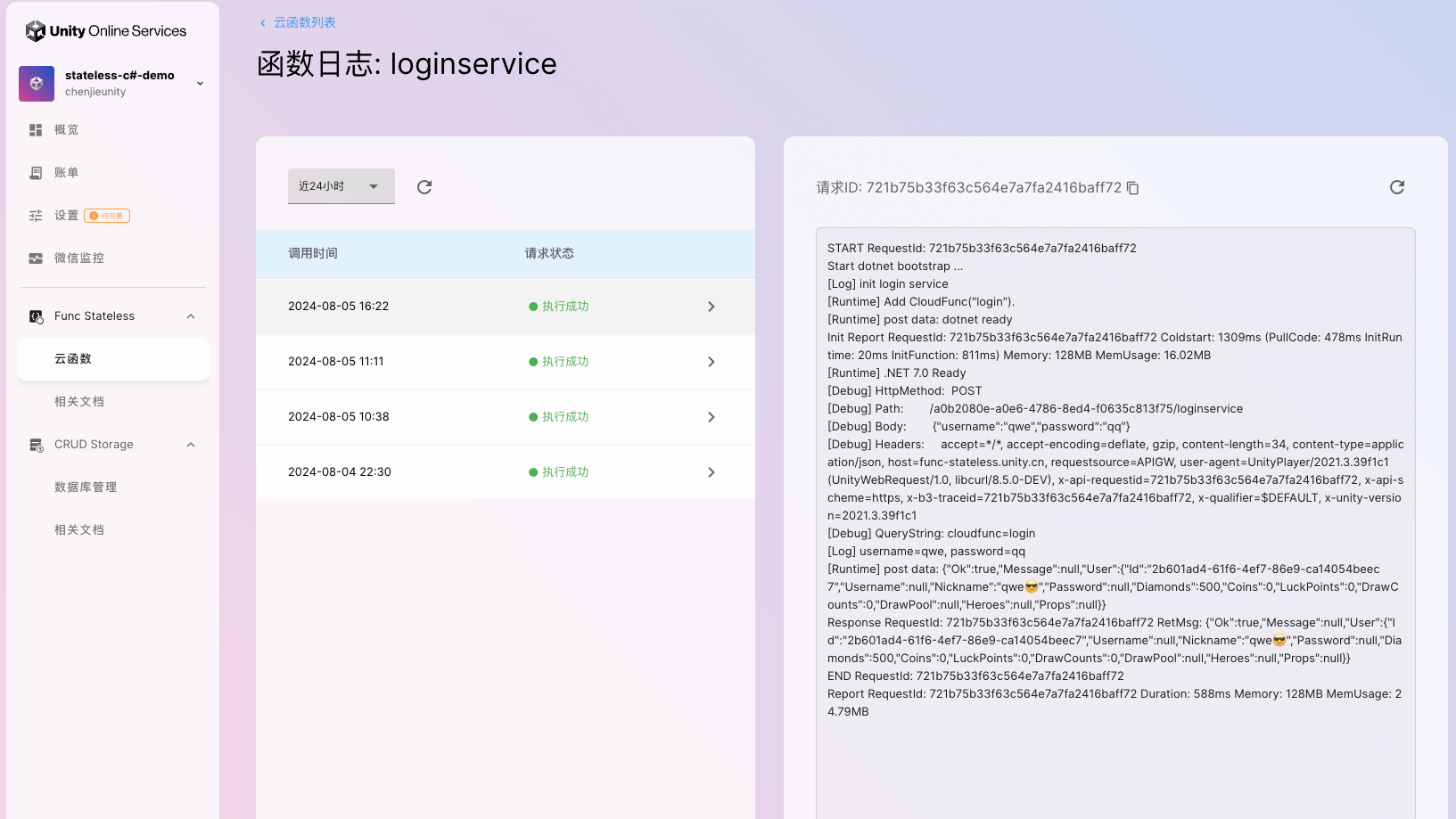Open 数据库管理 under CRUD Storage

pyautogui.click(x=86, y=487)
